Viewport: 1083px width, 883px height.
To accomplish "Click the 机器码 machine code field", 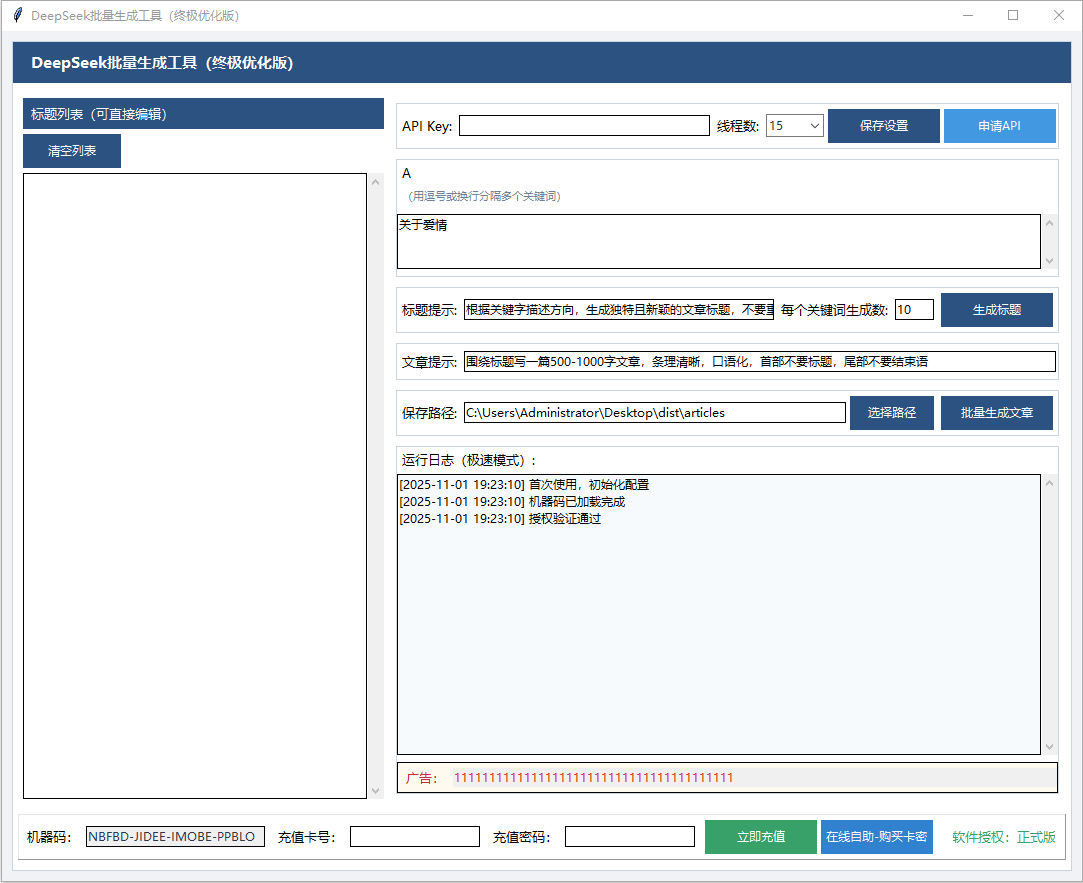I will pyautogui.click(x=175, y=837).
